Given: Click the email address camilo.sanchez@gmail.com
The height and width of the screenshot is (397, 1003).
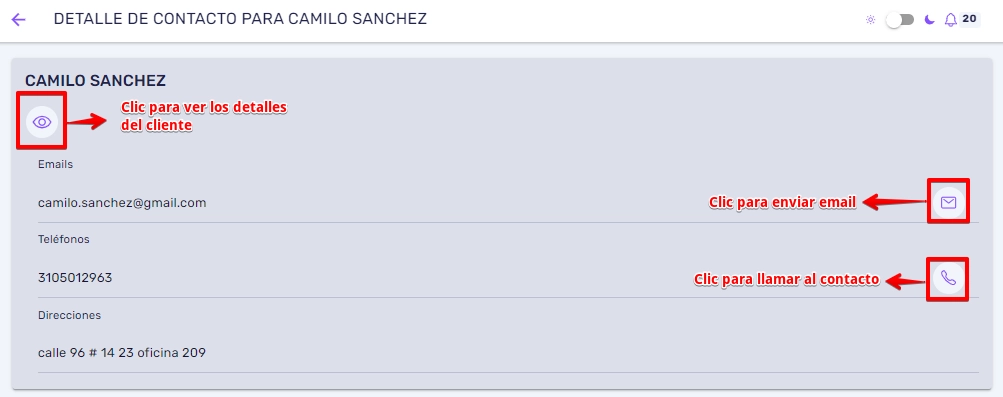Looking at the screenshot, I should click(x=122, y=203).
